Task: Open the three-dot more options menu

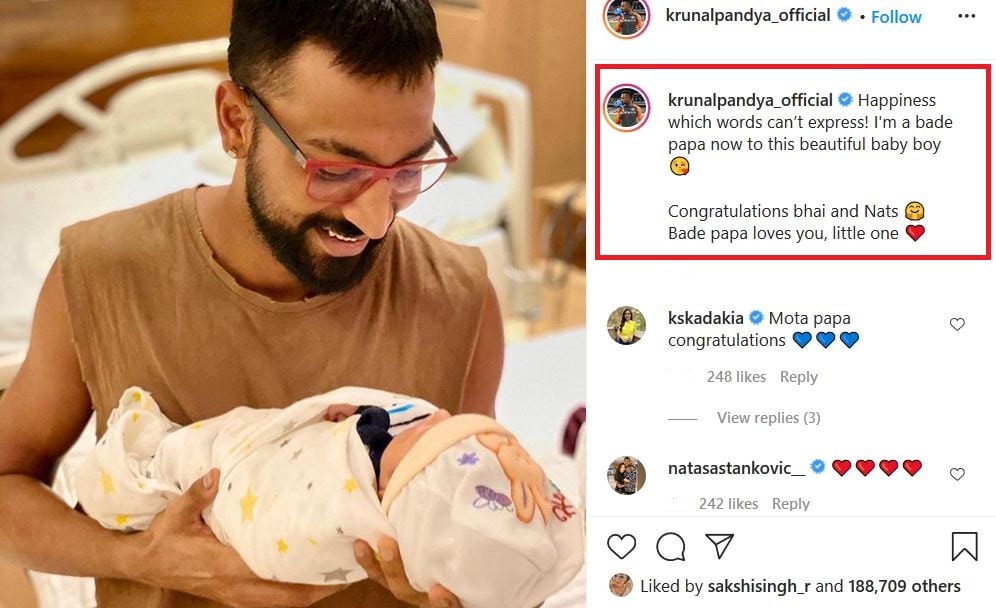Action: [x=966, y=16]
